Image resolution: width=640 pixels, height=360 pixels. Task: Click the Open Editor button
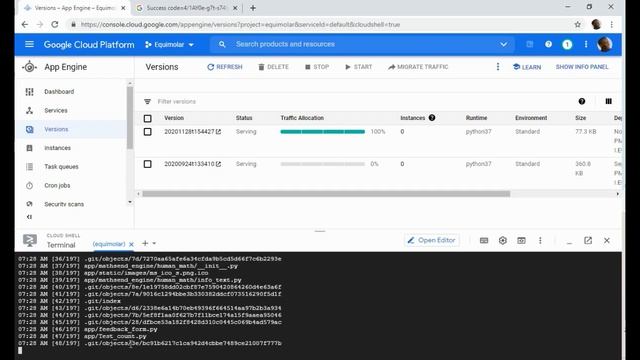tap(431, 240)
